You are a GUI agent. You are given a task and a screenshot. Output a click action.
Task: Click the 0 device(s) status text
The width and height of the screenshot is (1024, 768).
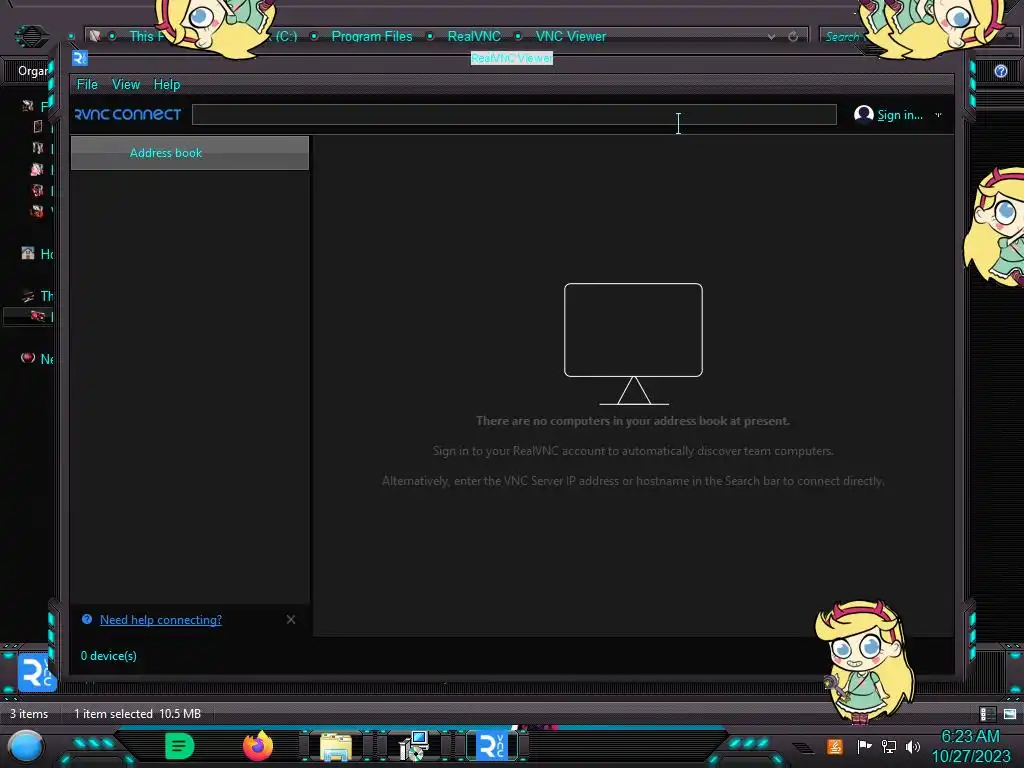108,656
